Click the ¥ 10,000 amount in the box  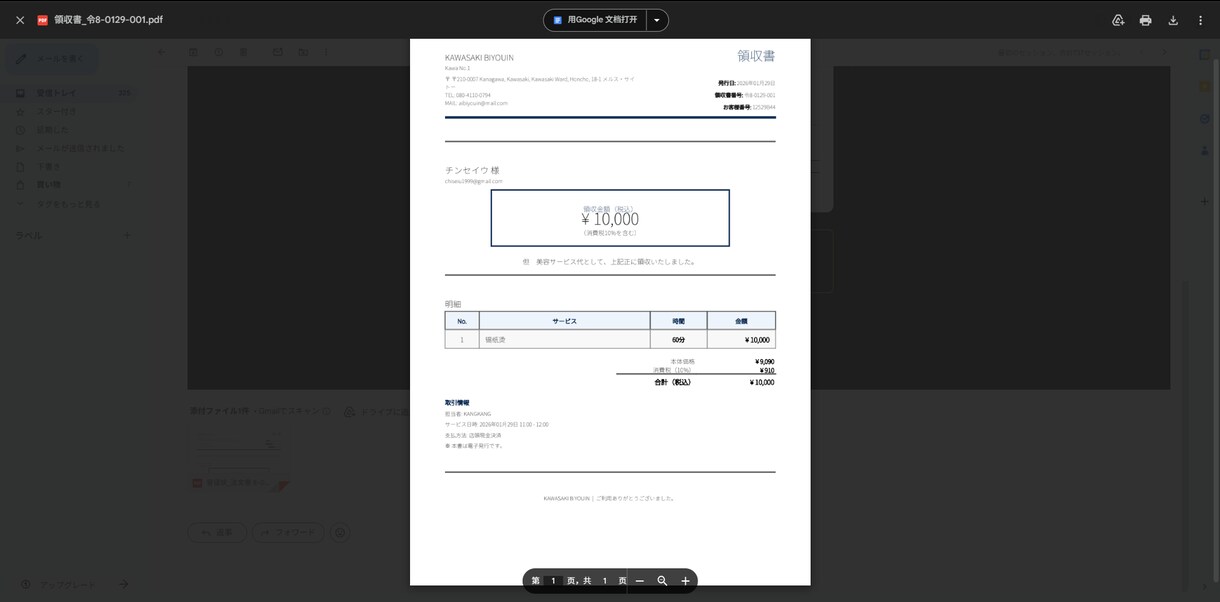pyautogui.click(x=610, y=219)
